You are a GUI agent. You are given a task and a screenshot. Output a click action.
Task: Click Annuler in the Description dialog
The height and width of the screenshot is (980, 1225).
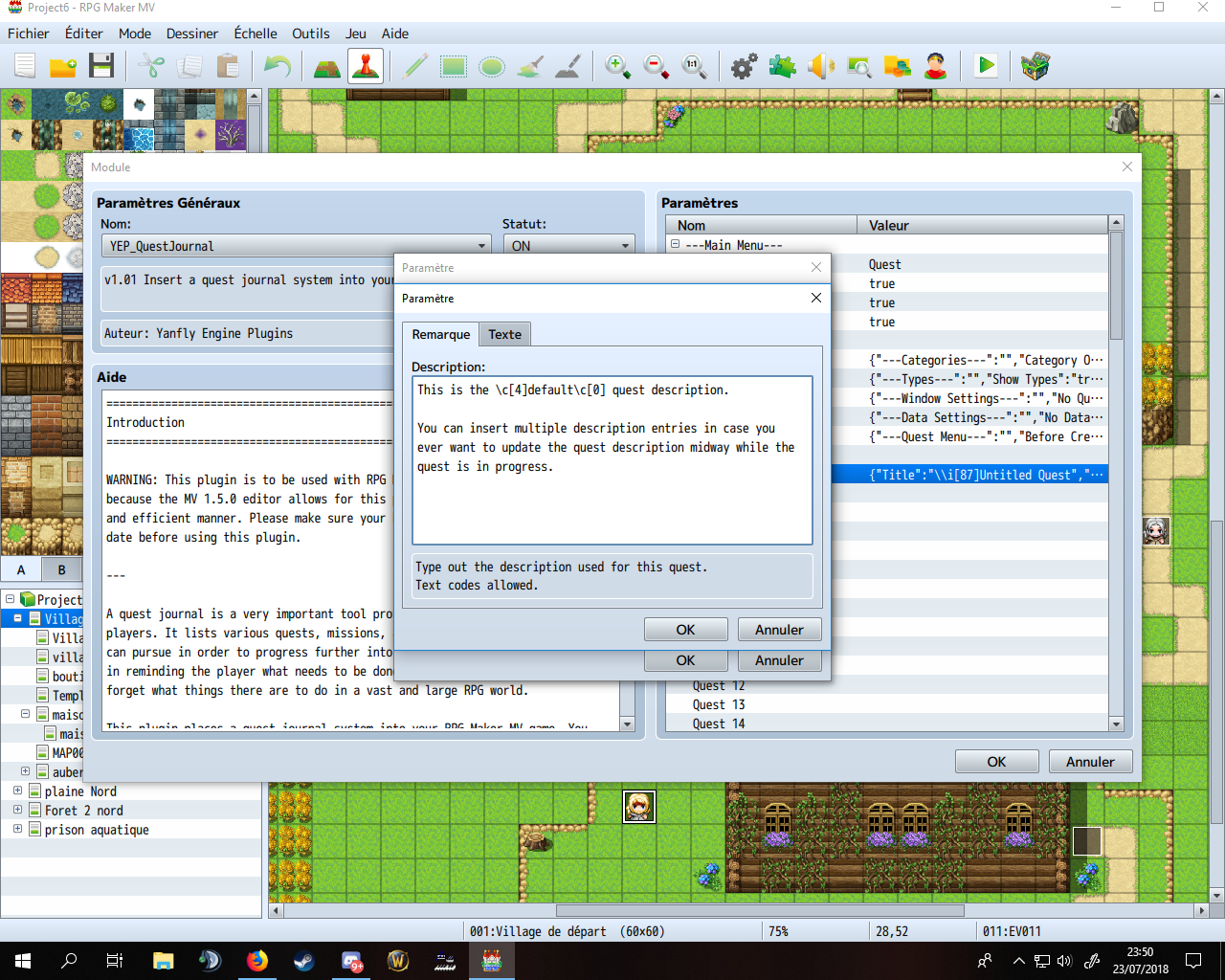point(779,630)
